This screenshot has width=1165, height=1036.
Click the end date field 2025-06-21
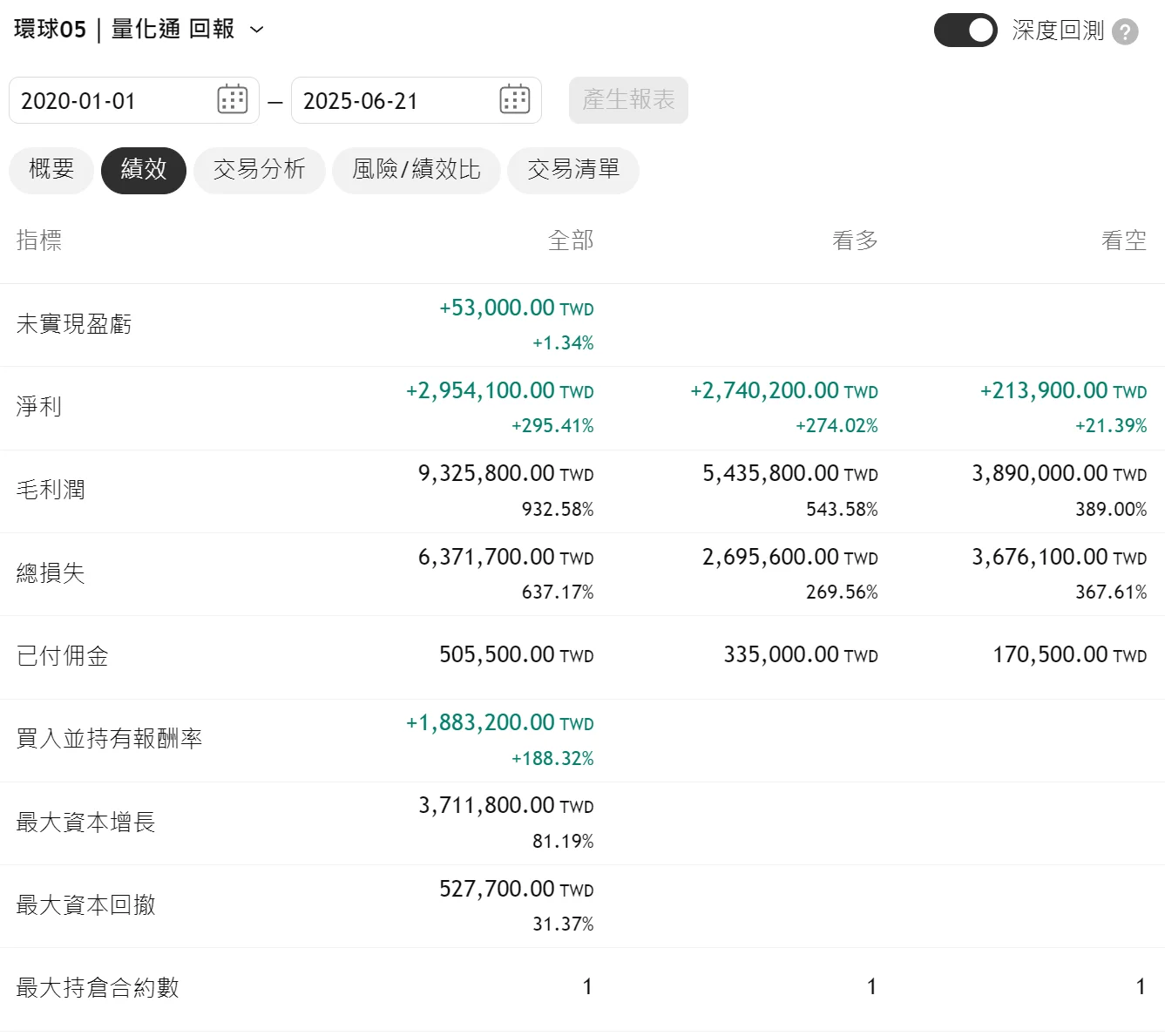[392, 101]
